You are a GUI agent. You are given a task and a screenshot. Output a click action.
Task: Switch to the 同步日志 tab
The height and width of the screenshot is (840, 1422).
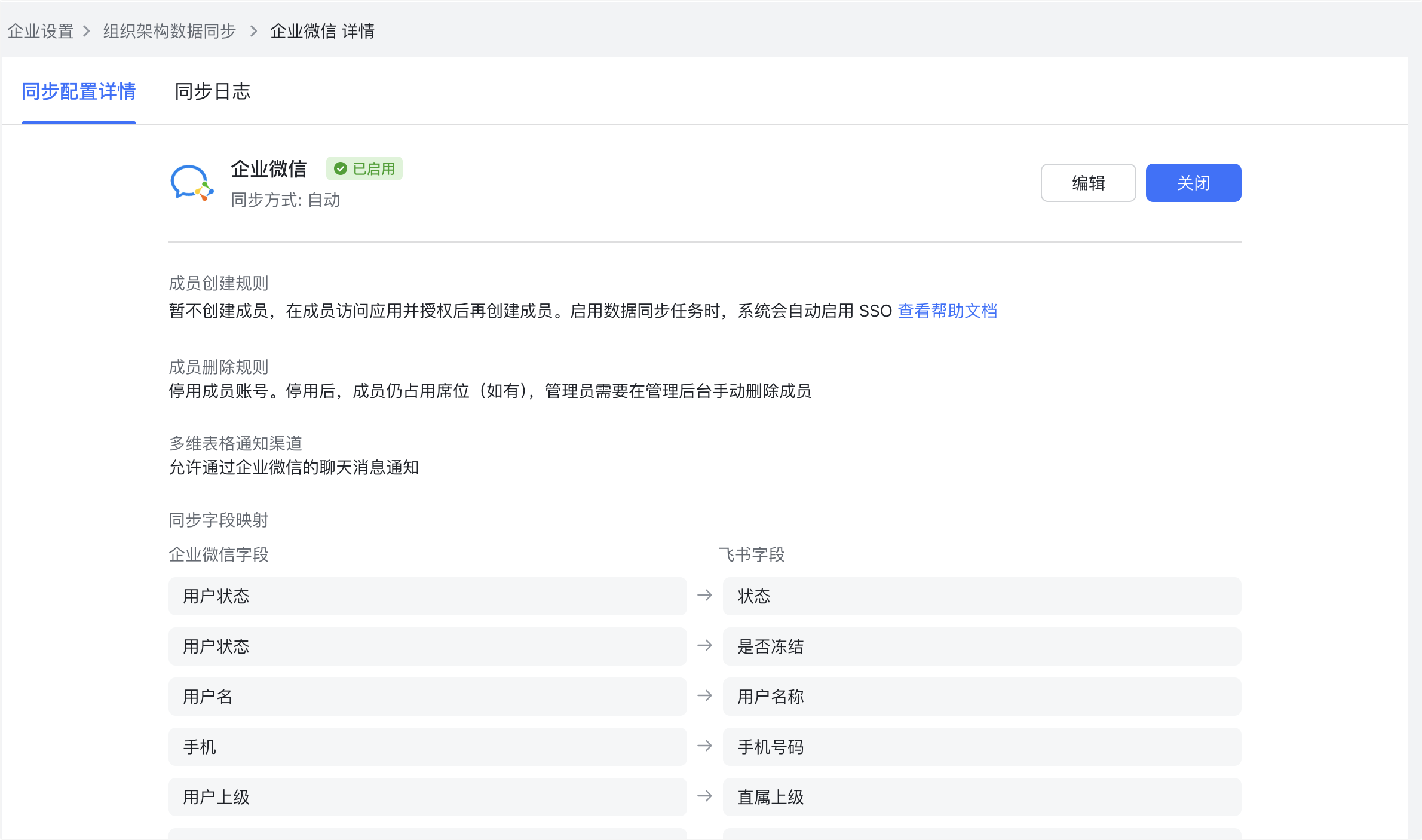[213, 91]
